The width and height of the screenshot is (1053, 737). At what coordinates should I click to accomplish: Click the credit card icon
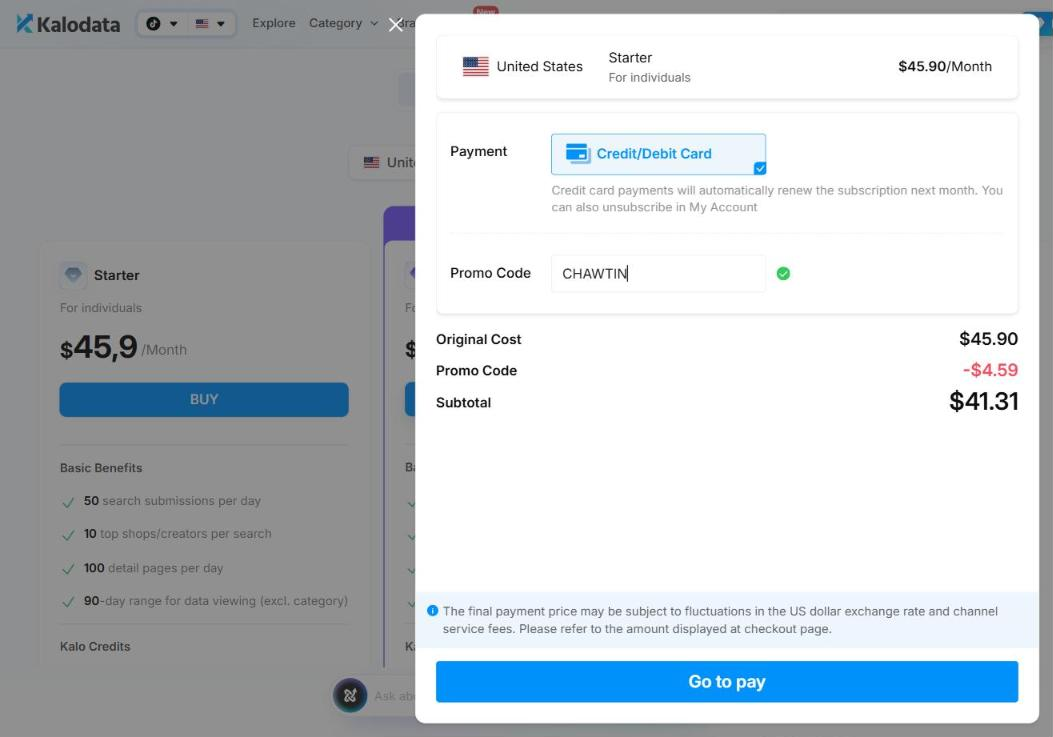point(578,153)
